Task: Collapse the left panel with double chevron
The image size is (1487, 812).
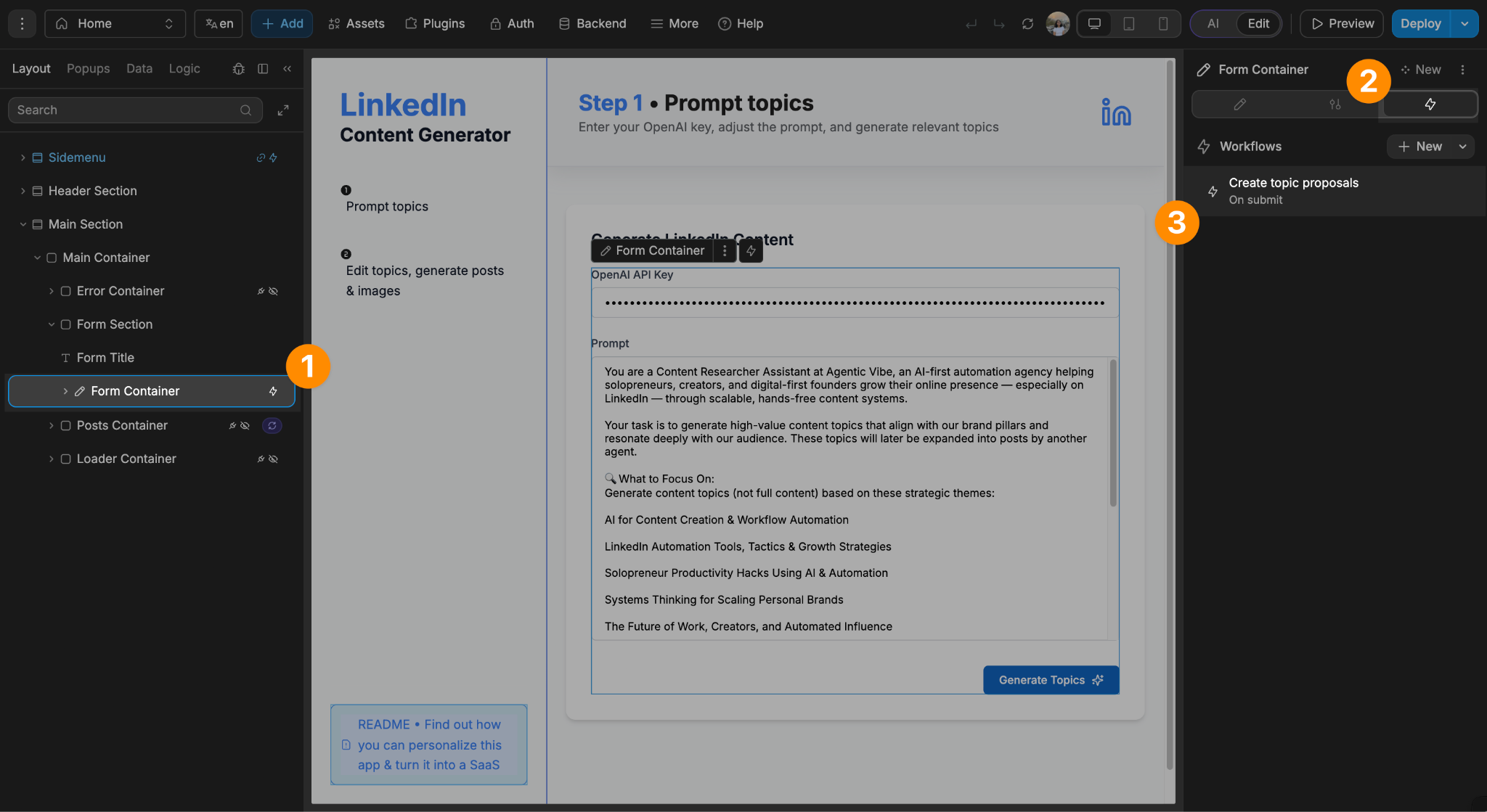Action: pos(288,69)
